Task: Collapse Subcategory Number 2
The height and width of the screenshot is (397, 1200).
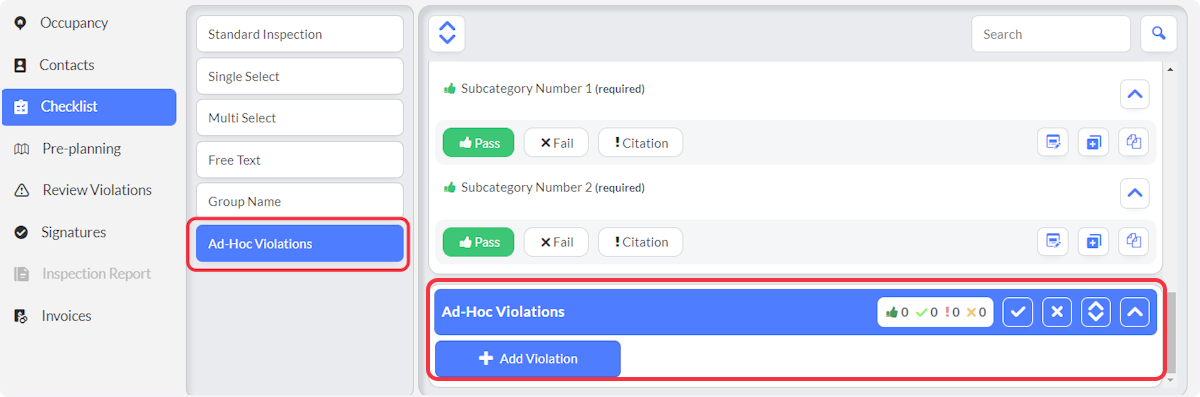Action: pos(1134,193)
